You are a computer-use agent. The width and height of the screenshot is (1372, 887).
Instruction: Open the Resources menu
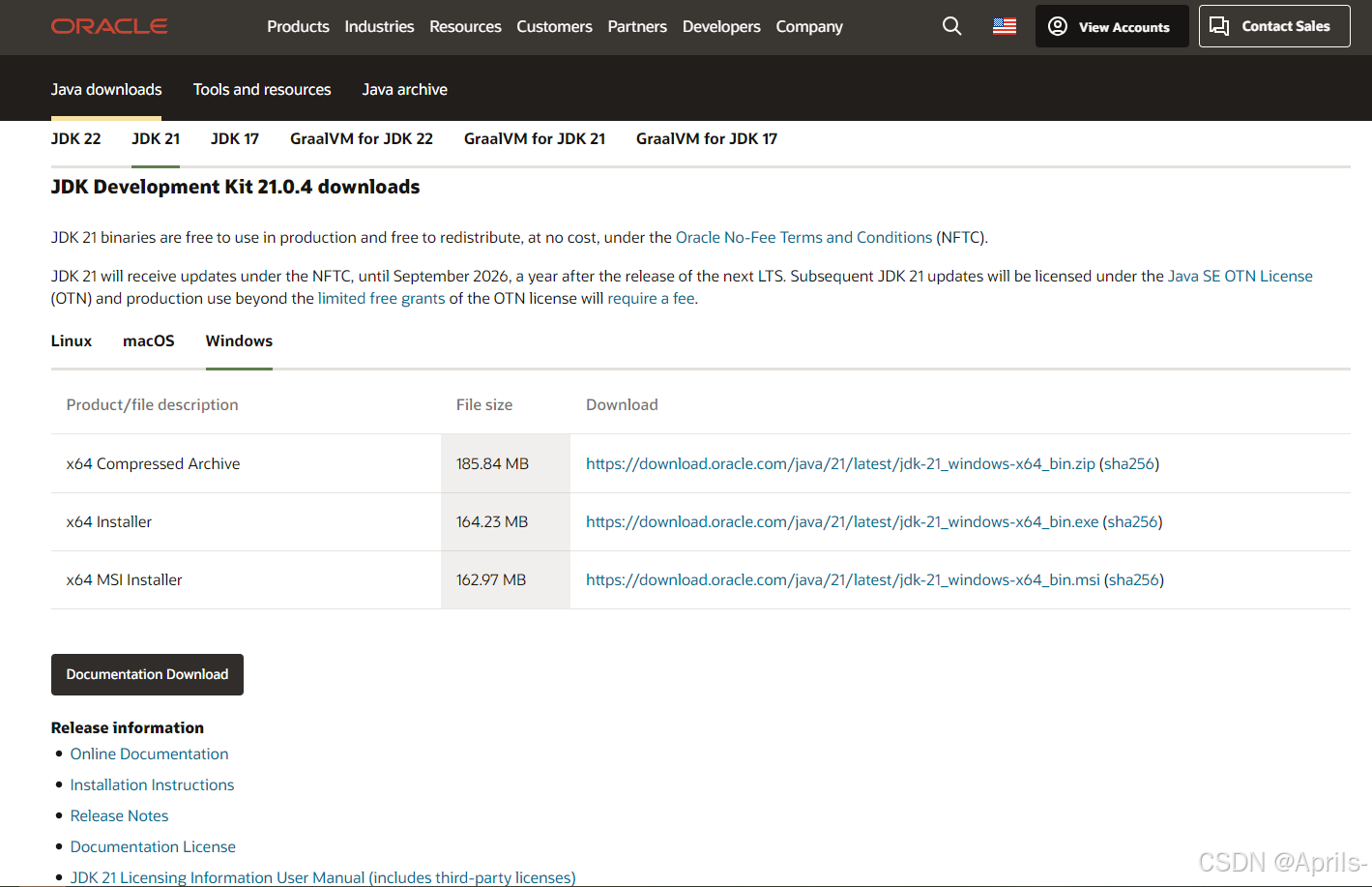pos(465,27)
